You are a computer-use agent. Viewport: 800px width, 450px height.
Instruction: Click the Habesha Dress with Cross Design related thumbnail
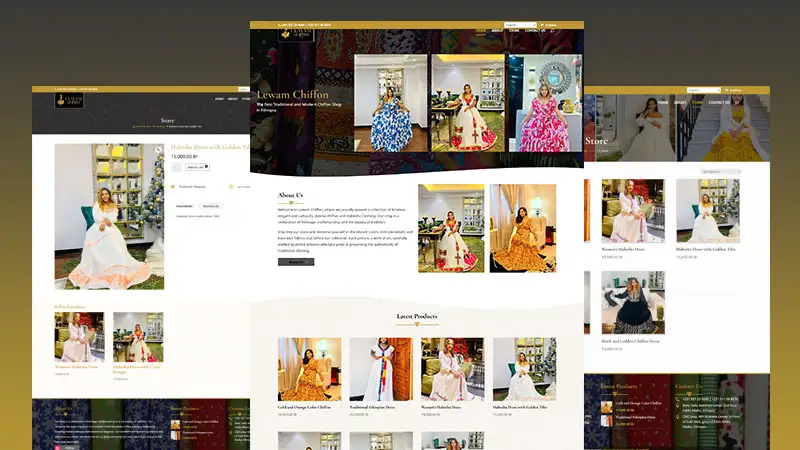pos(138,337)
